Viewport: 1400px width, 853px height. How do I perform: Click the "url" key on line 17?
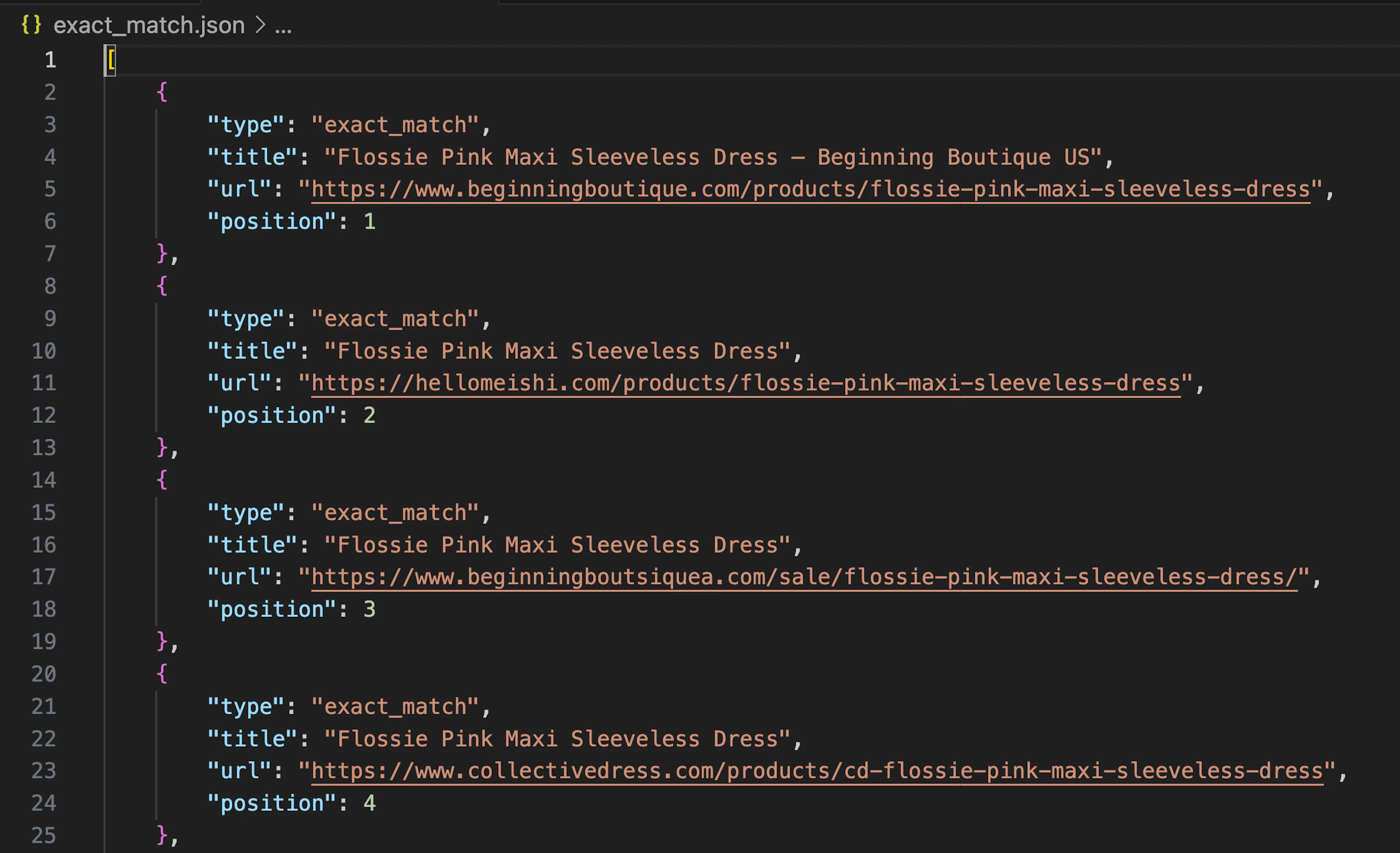point(239,577)
